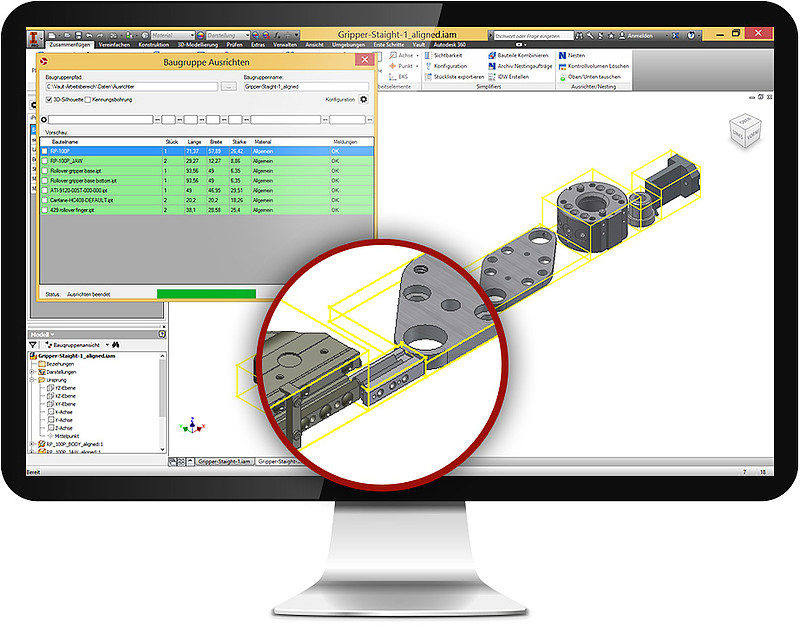This screenshot has height=627, width=800.
Task: Click the gear Konfiguration icon in dialog
Action: click(x=363, y=99)
